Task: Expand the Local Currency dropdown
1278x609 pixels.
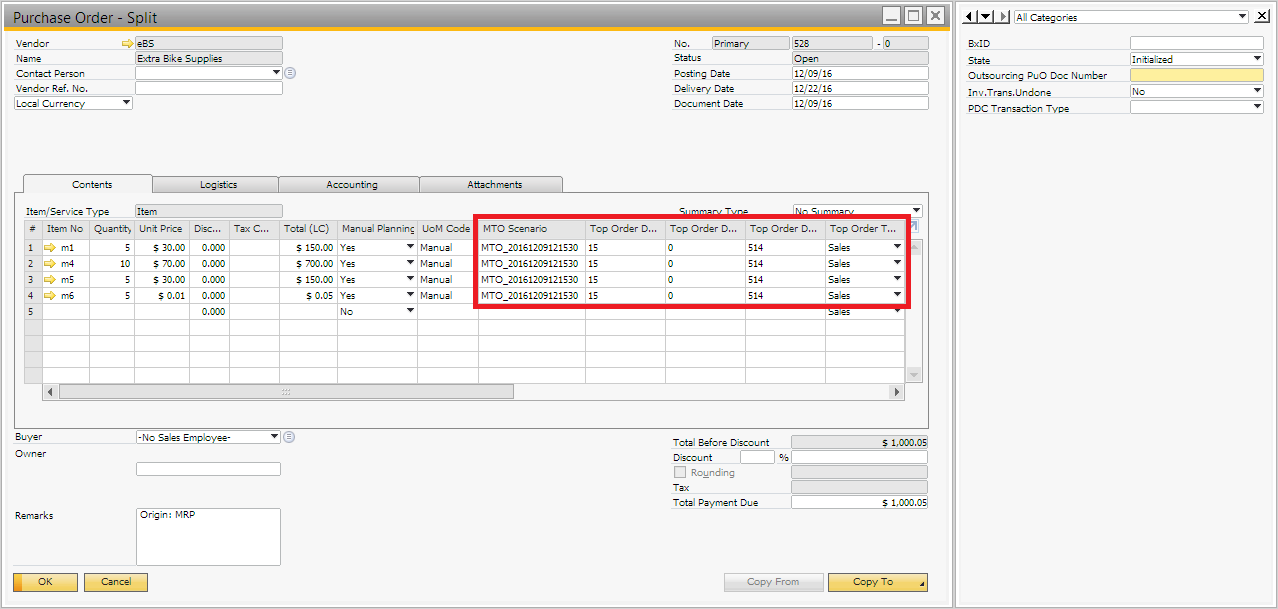Action: tap(126, 103)
